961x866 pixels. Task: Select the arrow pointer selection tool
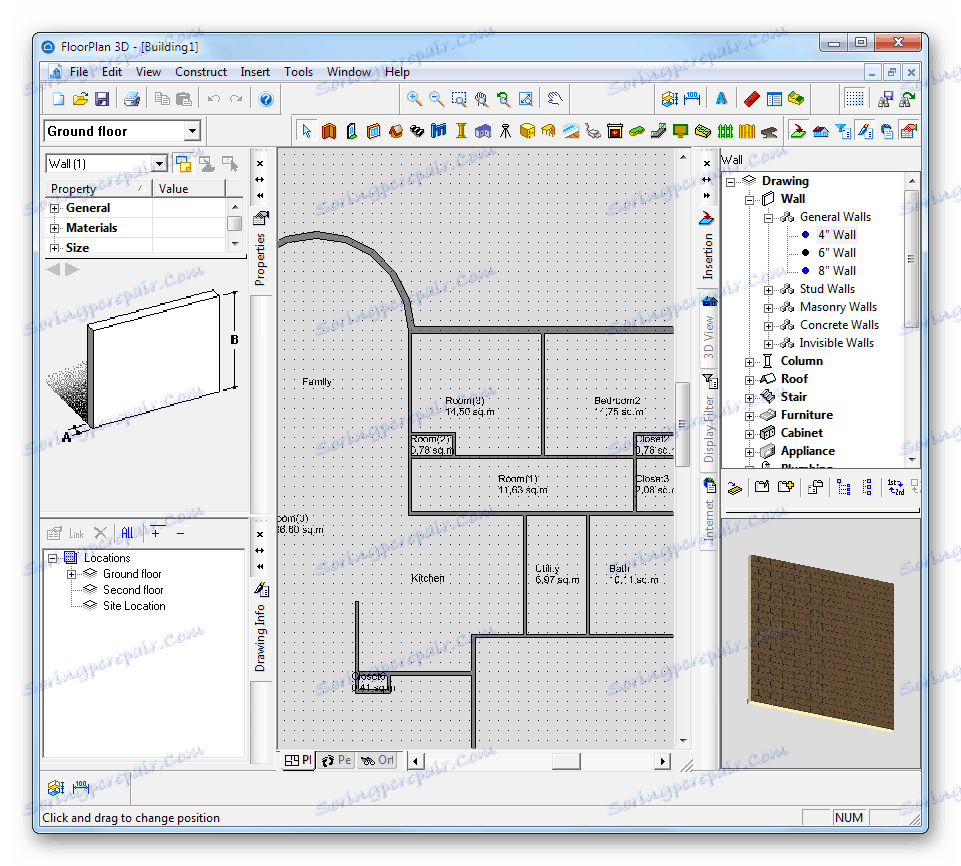(307, 131)
